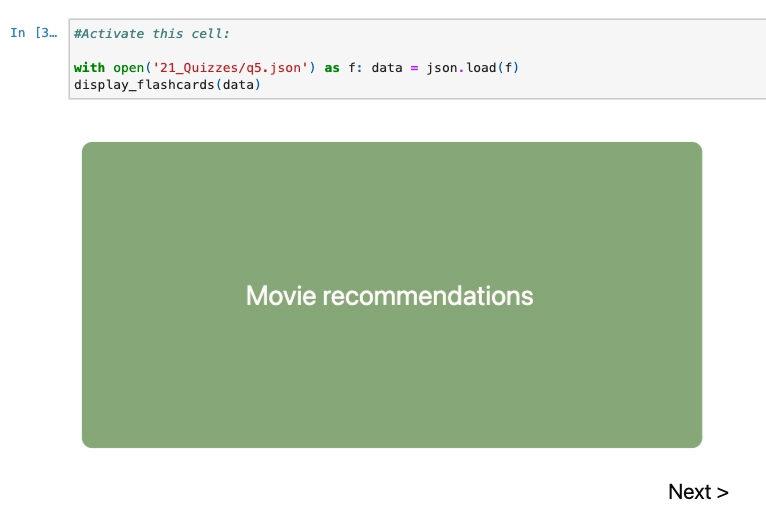Click the display_flashcards(data) line
Viewport: 766px width, 513px height.
168,85
